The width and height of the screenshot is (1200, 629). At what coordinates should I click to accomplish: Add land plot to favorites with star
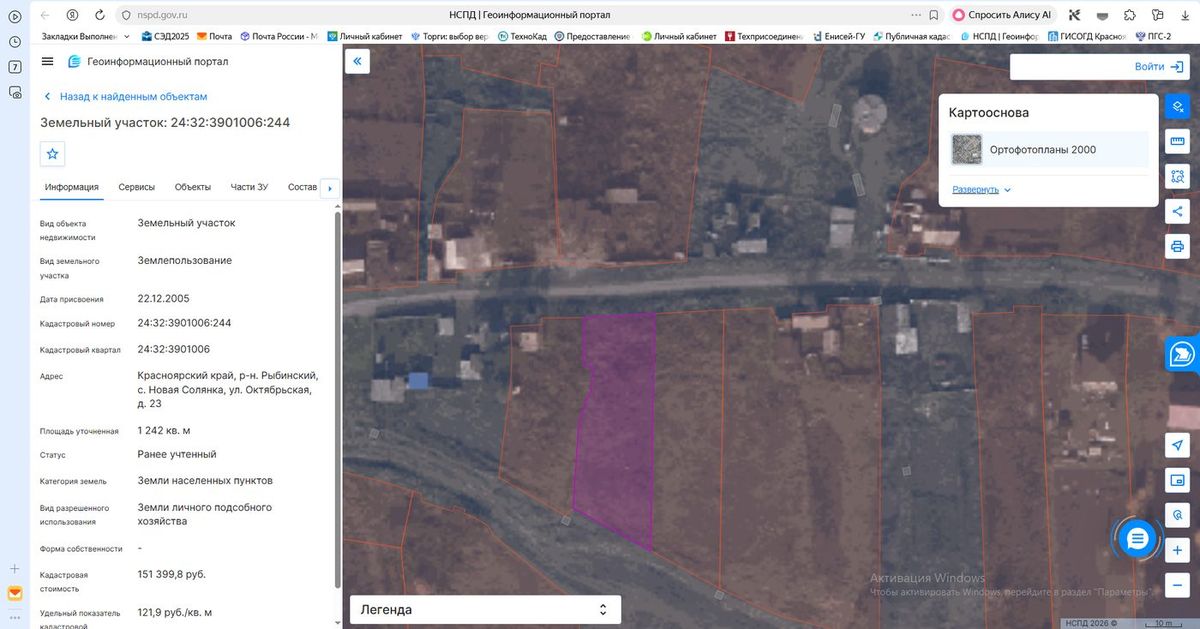(53, 154)
